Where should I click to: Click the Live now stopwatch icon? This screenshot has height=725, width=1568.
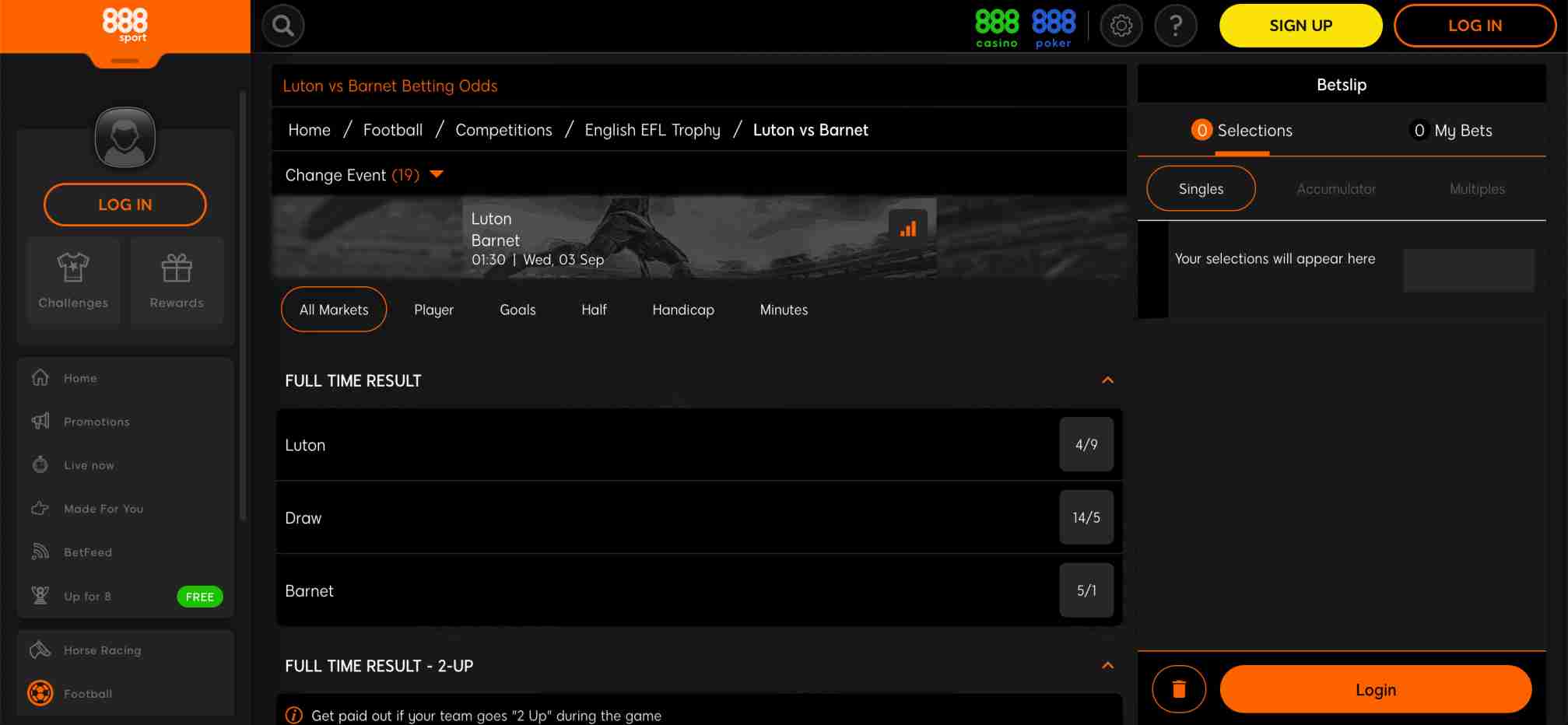(x=40, y=464)
